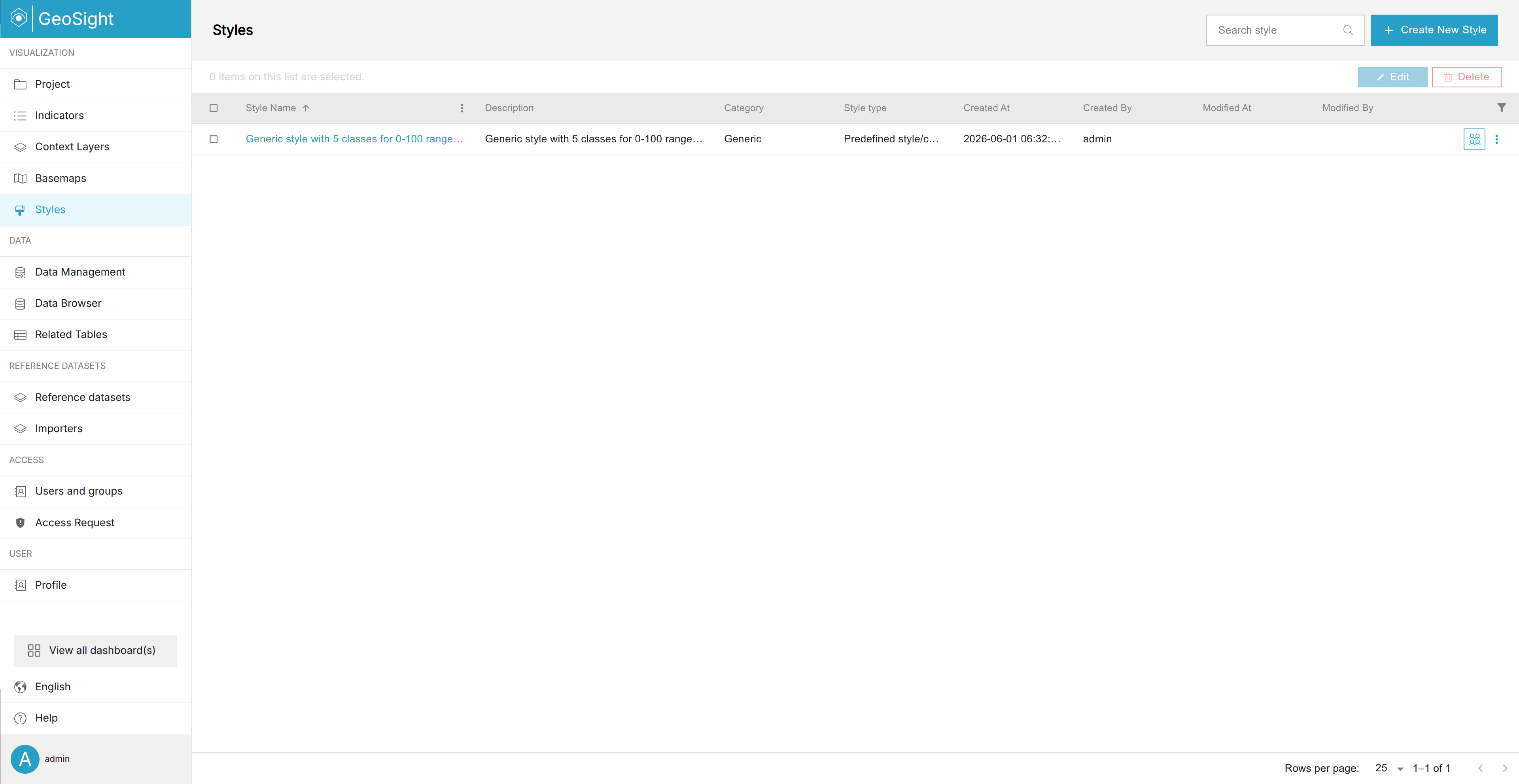The height and width of the screenshot is (784, 1519).
Task: Open the Help menu item
Action: coord(96,718)
